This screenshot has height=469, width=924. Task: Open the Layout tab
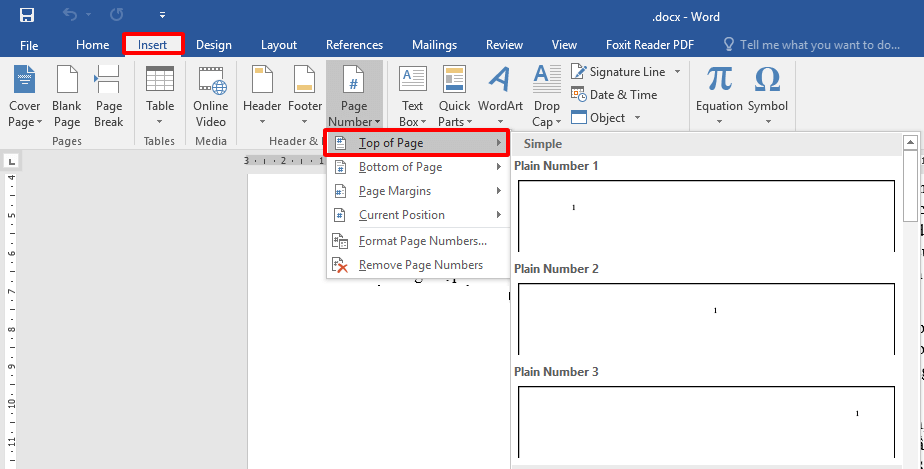279,45
